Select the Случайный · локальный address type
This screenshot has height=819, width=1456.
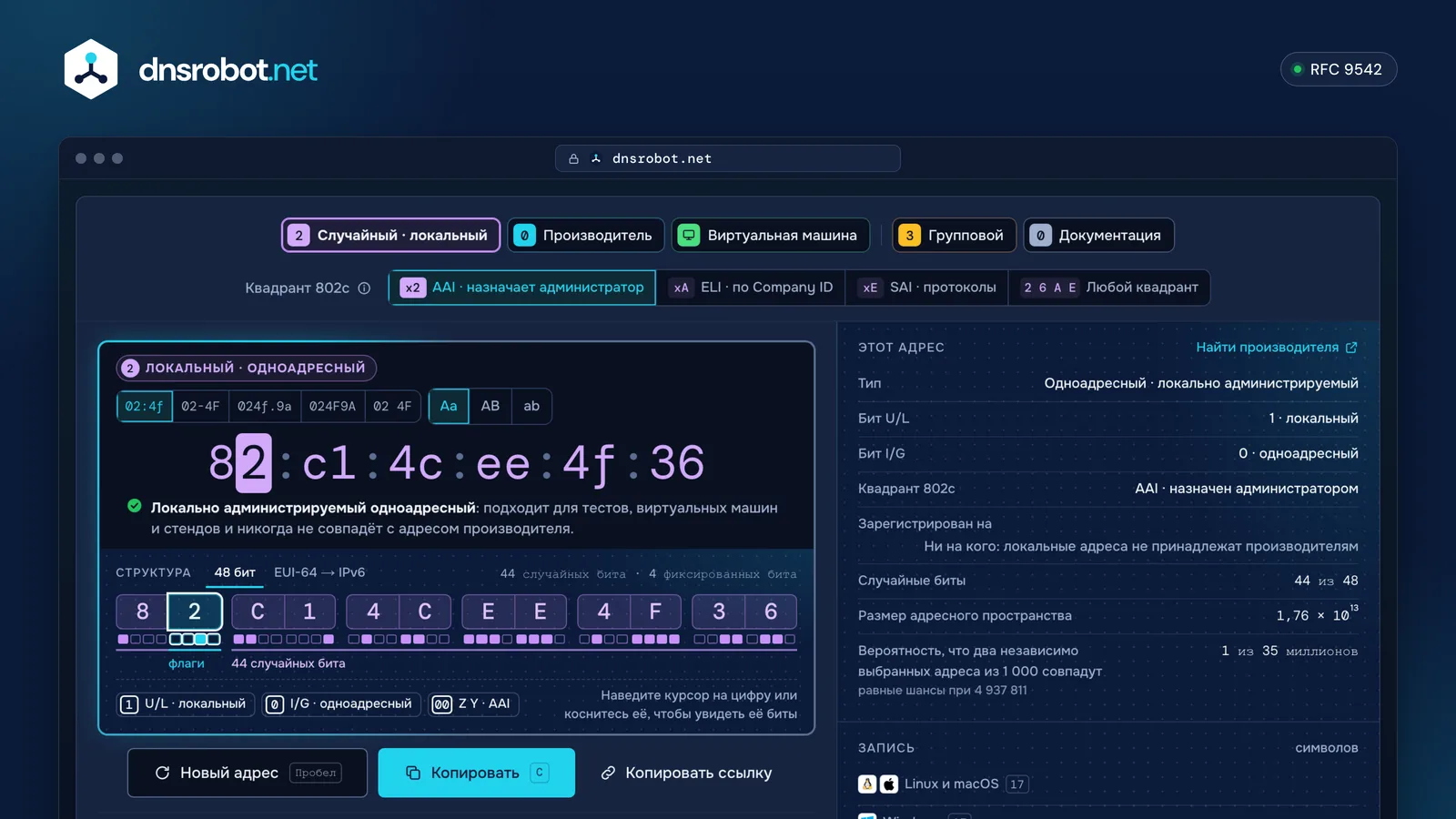(x=391, y=235)
